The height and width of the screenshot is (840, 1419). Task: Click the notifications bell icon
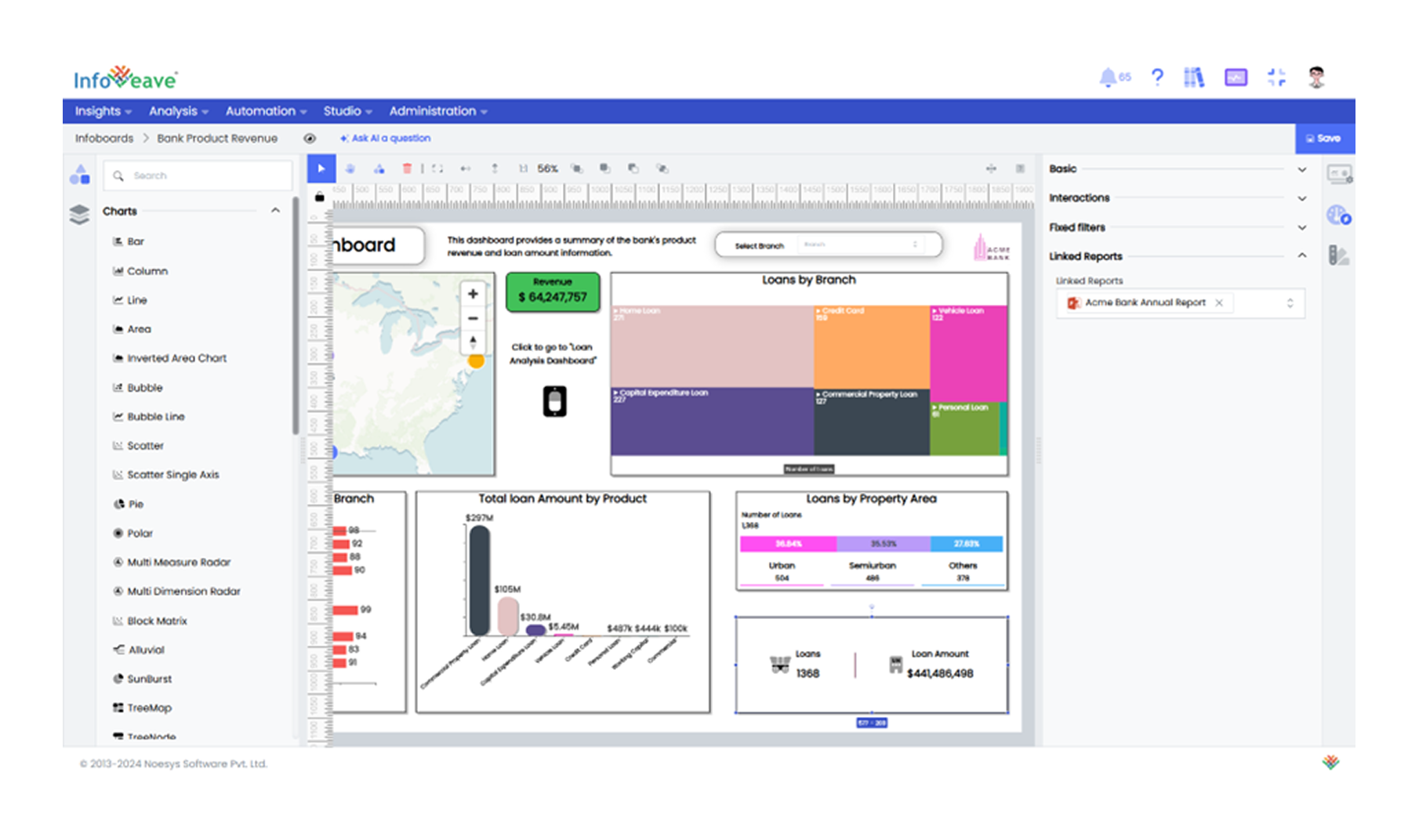(1108, 77)
